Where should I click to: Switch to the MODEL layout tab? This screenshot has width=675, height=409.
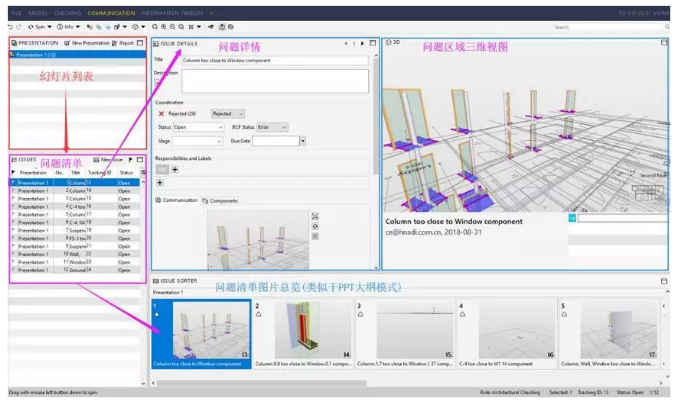pyautogui.click(x=38, y=13)
